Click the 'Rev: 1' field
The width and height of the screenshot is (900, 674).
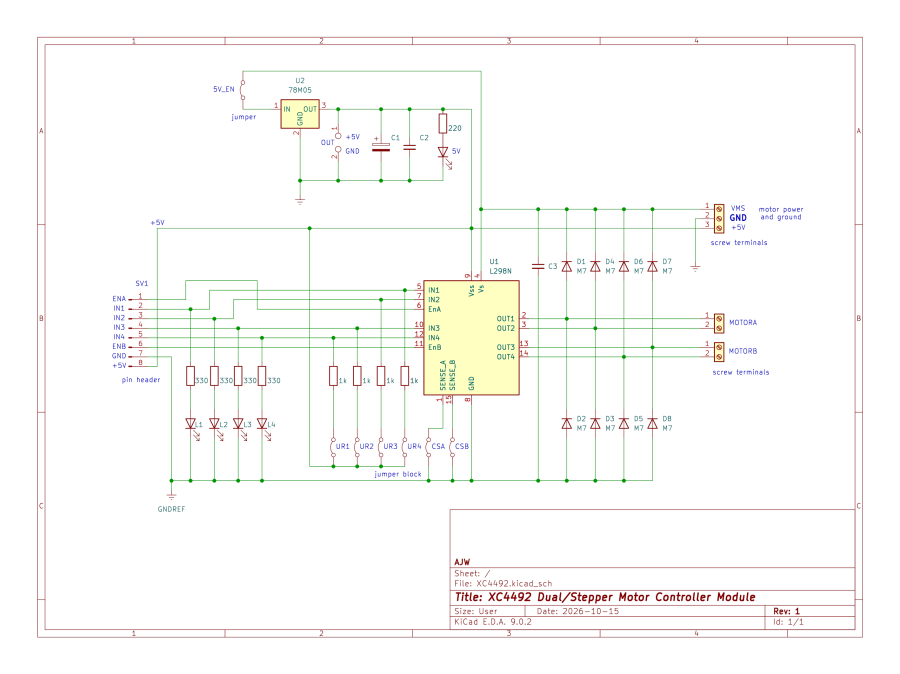pyautogui.click(x=786, y=611)
